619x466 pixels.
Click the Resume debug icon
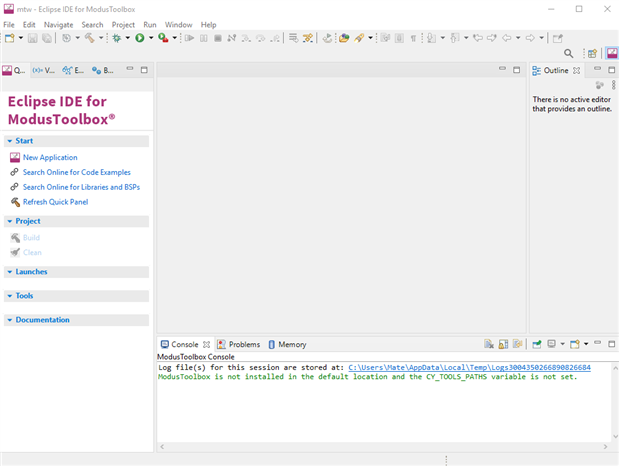click(189, 38)
